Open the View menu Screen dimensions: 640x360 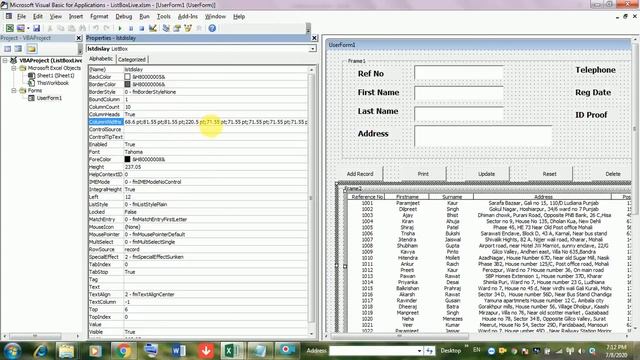point(56,16)
